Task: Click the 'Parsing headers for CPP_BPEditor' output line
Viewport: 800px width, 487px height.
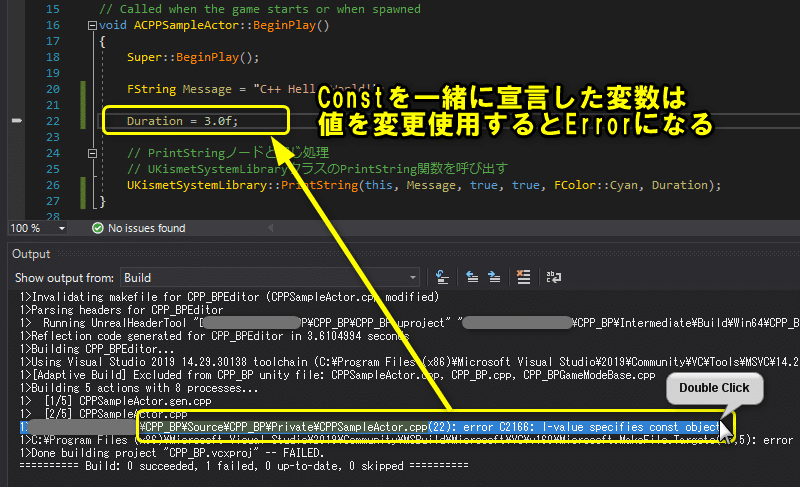Action: pyautogui.click(x=121, y=310)
